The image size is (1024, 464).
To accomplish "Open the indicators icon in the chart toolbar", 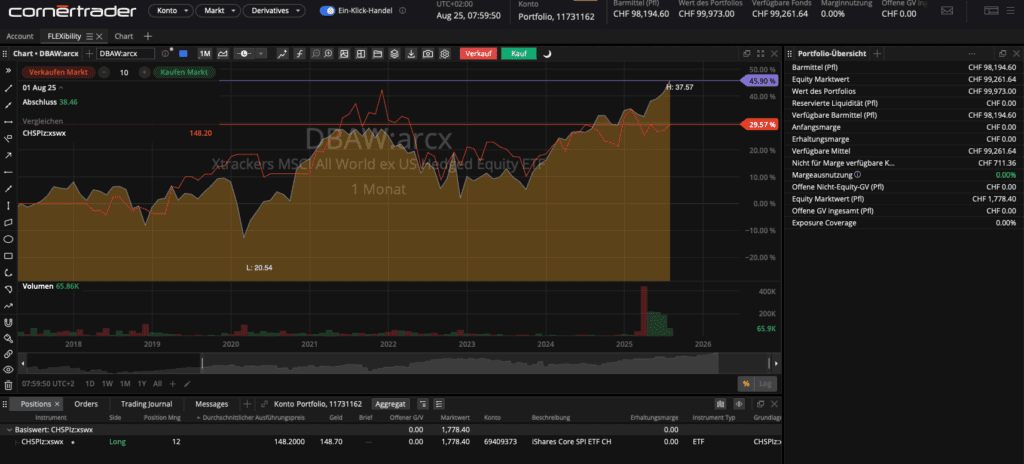I will pyautogui.click(x=282, y=54).
